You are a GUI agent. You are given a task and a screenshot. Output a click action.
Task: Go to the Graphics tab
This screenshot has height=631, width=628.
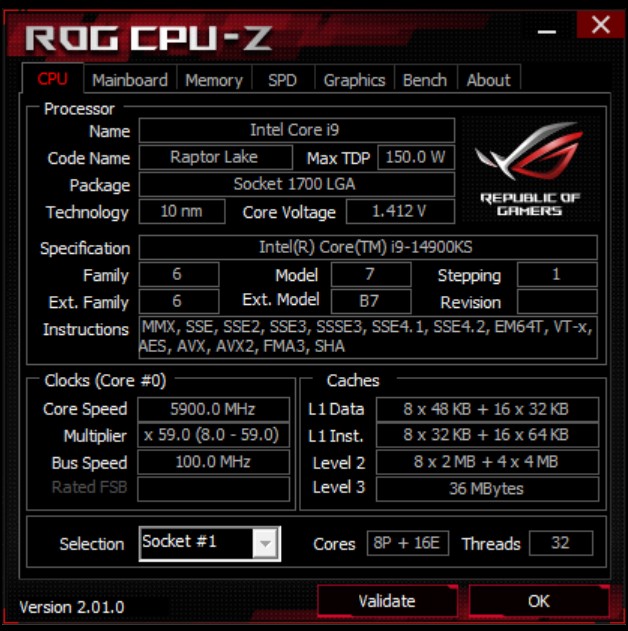pos(354,80)
